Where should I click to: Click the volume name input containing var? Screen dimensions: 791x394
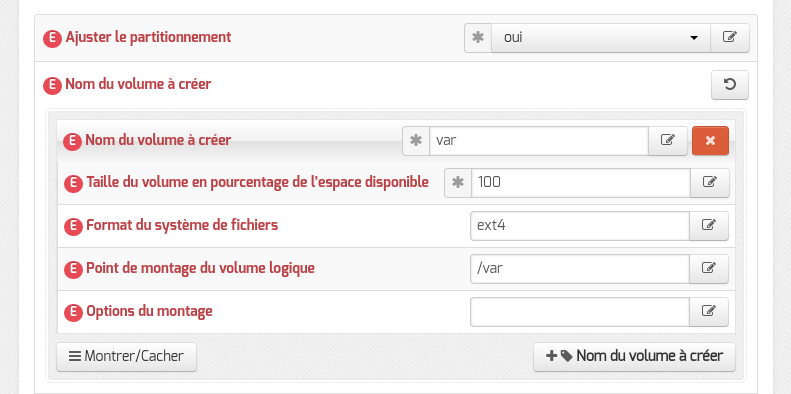(539, 141)
